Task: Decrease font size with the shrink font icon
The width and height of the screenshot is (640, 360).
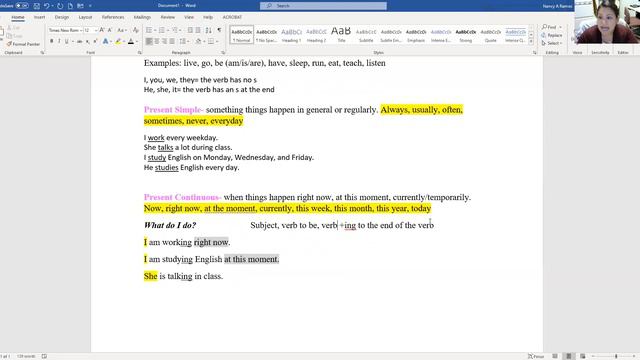Action: (x=110, y=30)
